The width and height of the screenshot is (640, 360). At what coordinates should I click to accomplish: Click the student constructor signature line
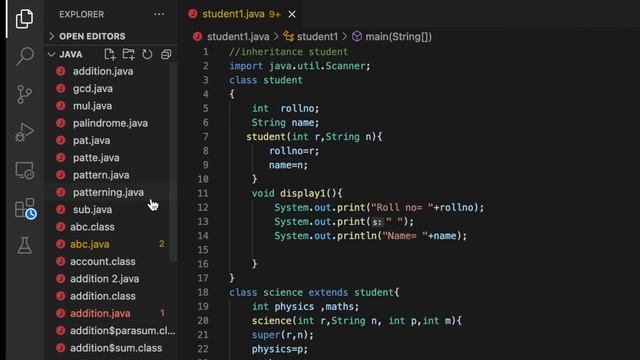[x=314, y=137]
